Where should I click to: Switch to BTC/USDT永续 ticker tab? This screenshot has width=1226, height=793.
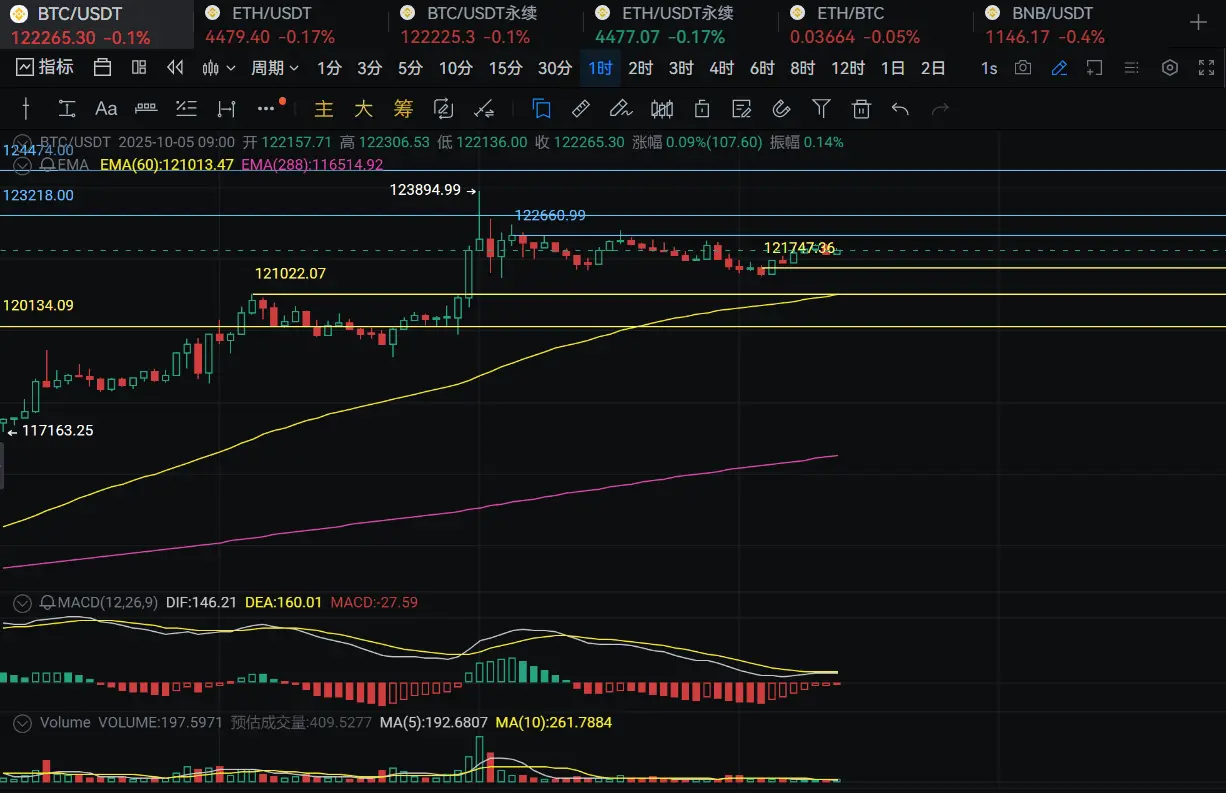pyautogui.click(x=484, y=25)
